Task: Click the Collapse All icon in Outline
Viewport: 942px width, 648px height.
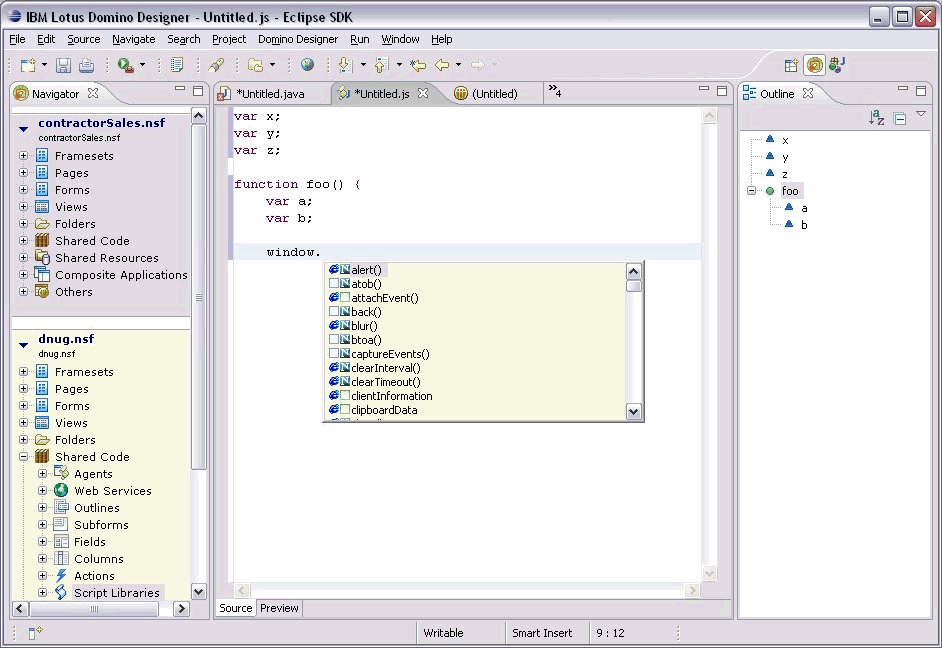Action: pos(900,118)
